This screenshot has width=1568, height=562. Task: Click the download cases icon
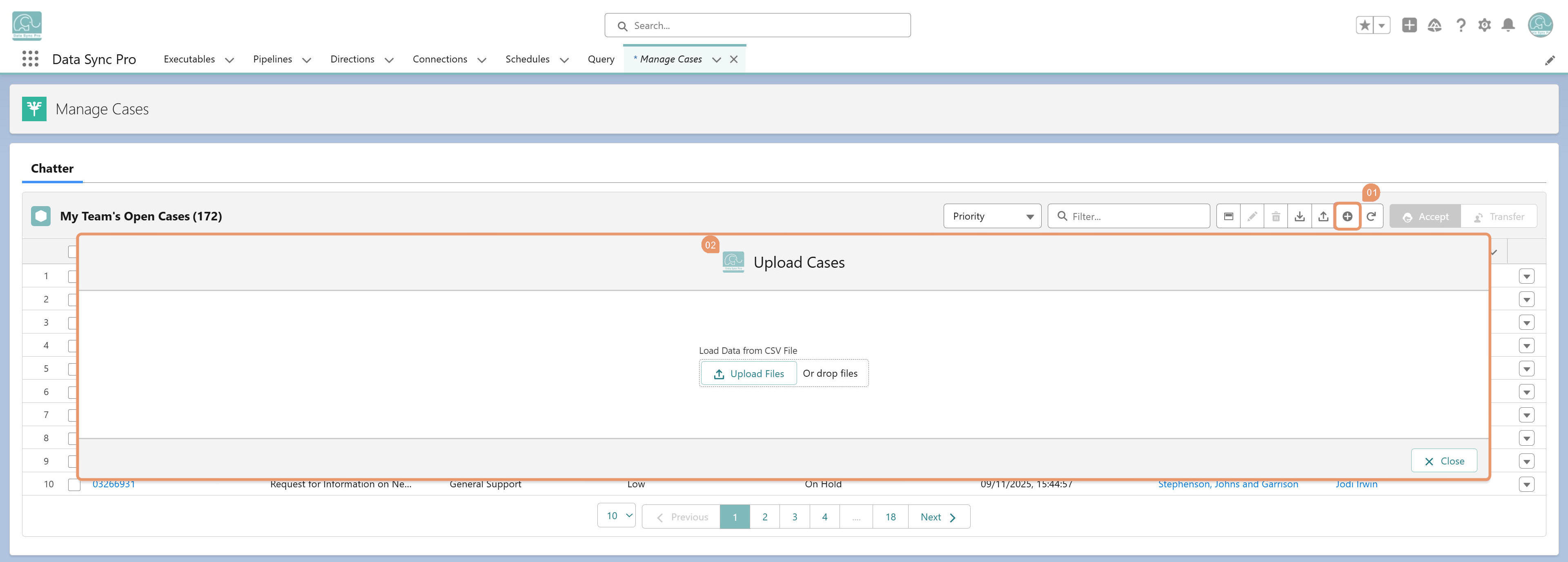pos(1300,217)
